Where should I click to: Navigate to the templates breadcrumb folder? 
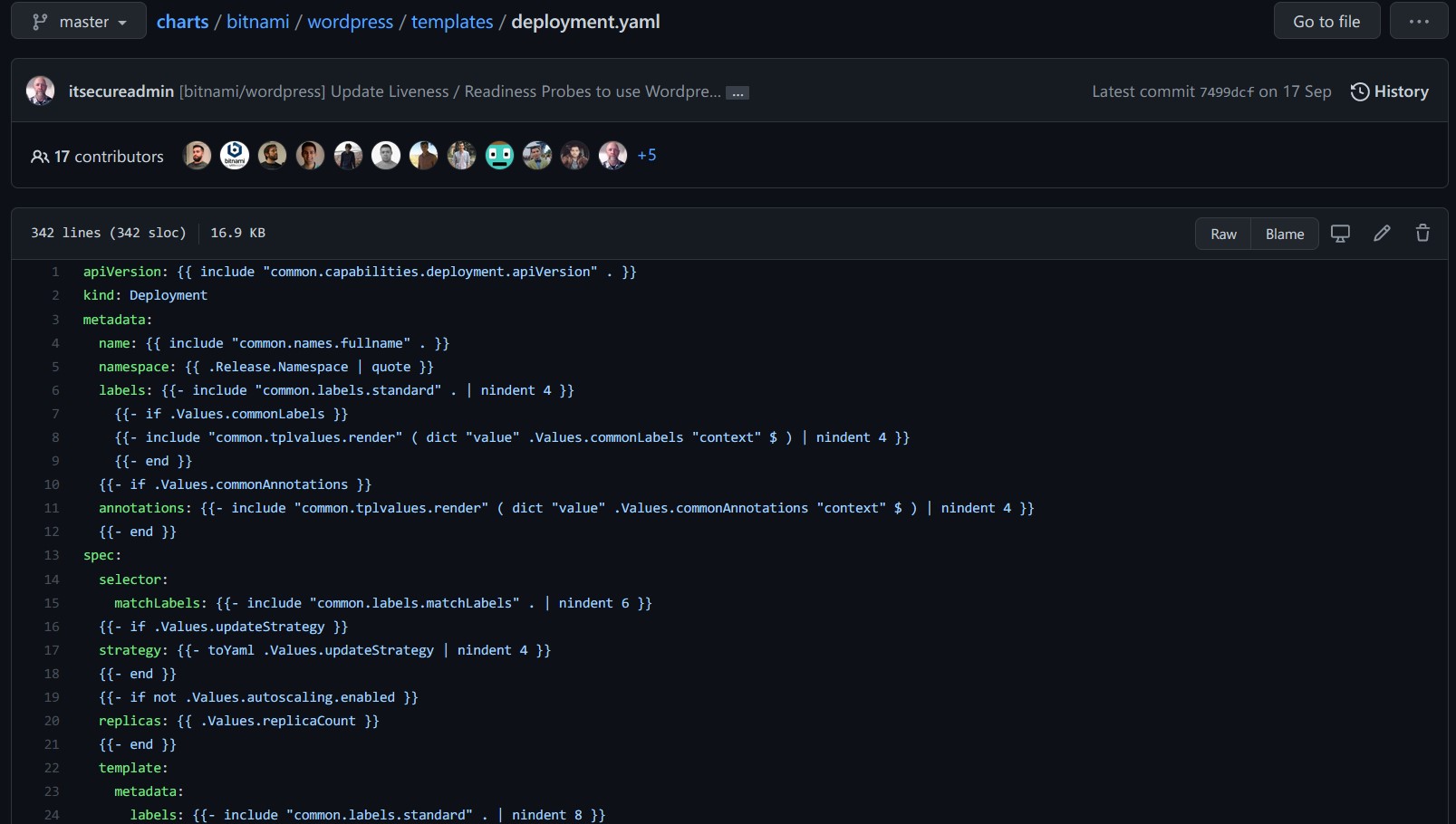coord(452,22)
